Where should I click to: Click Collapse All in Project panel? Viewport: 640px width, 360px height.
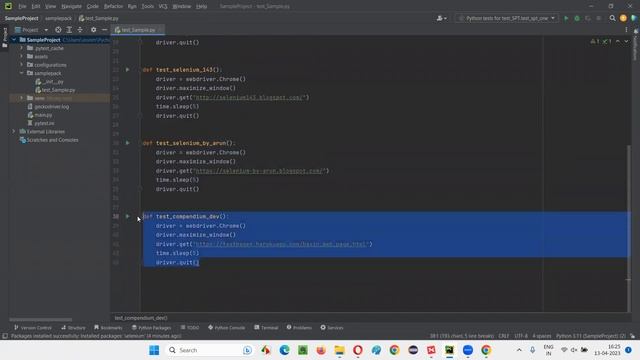click(x=80, y=30)
